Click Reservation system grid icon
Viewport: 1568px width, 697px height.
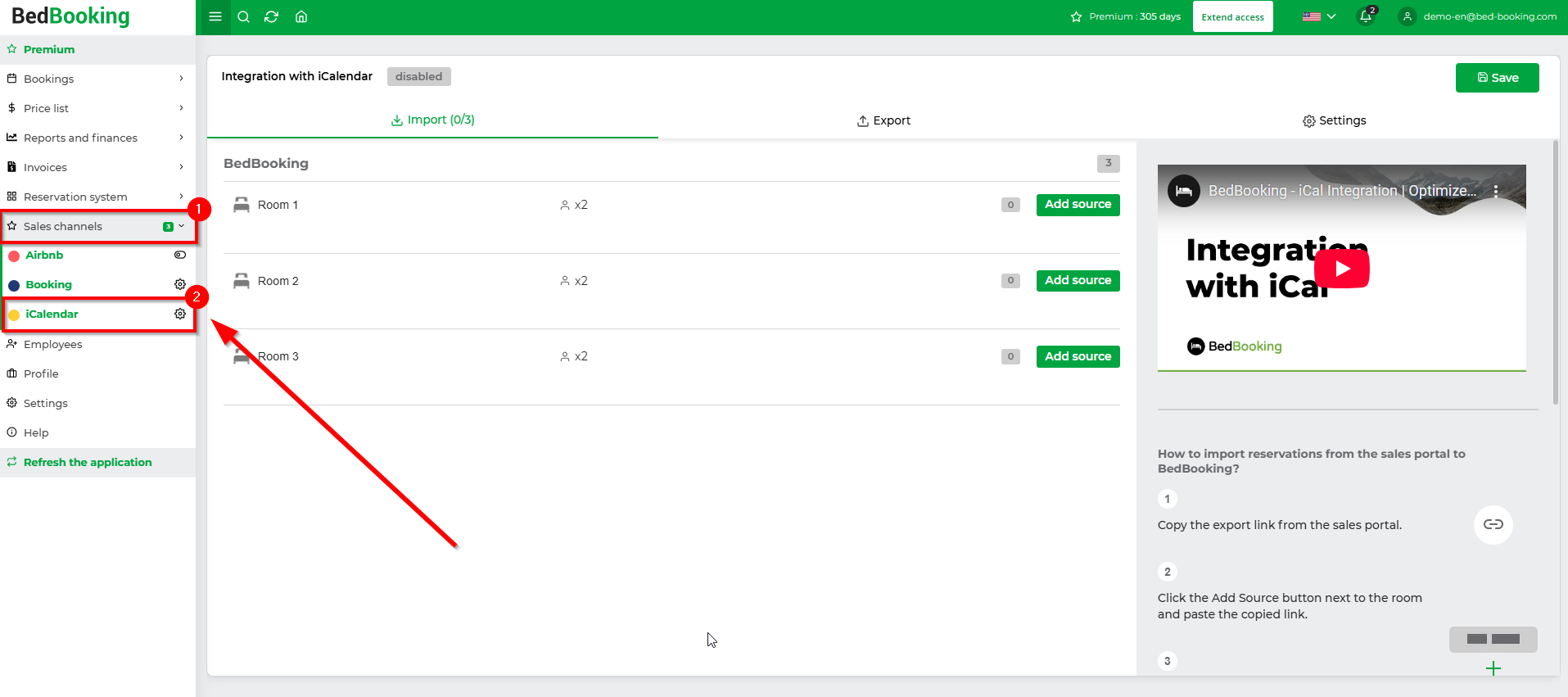click(11, 197)
